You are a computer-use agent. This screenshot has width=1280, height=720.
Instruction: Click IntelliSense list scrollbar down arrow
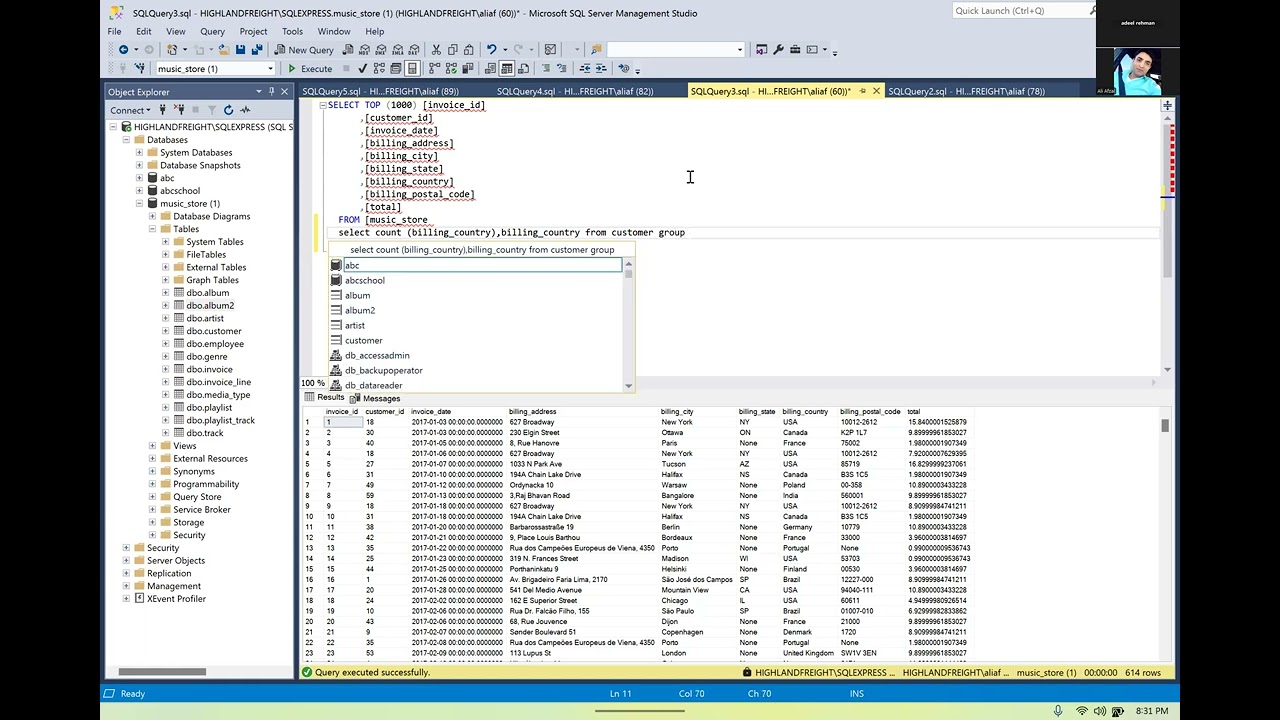tap(628, 385)
